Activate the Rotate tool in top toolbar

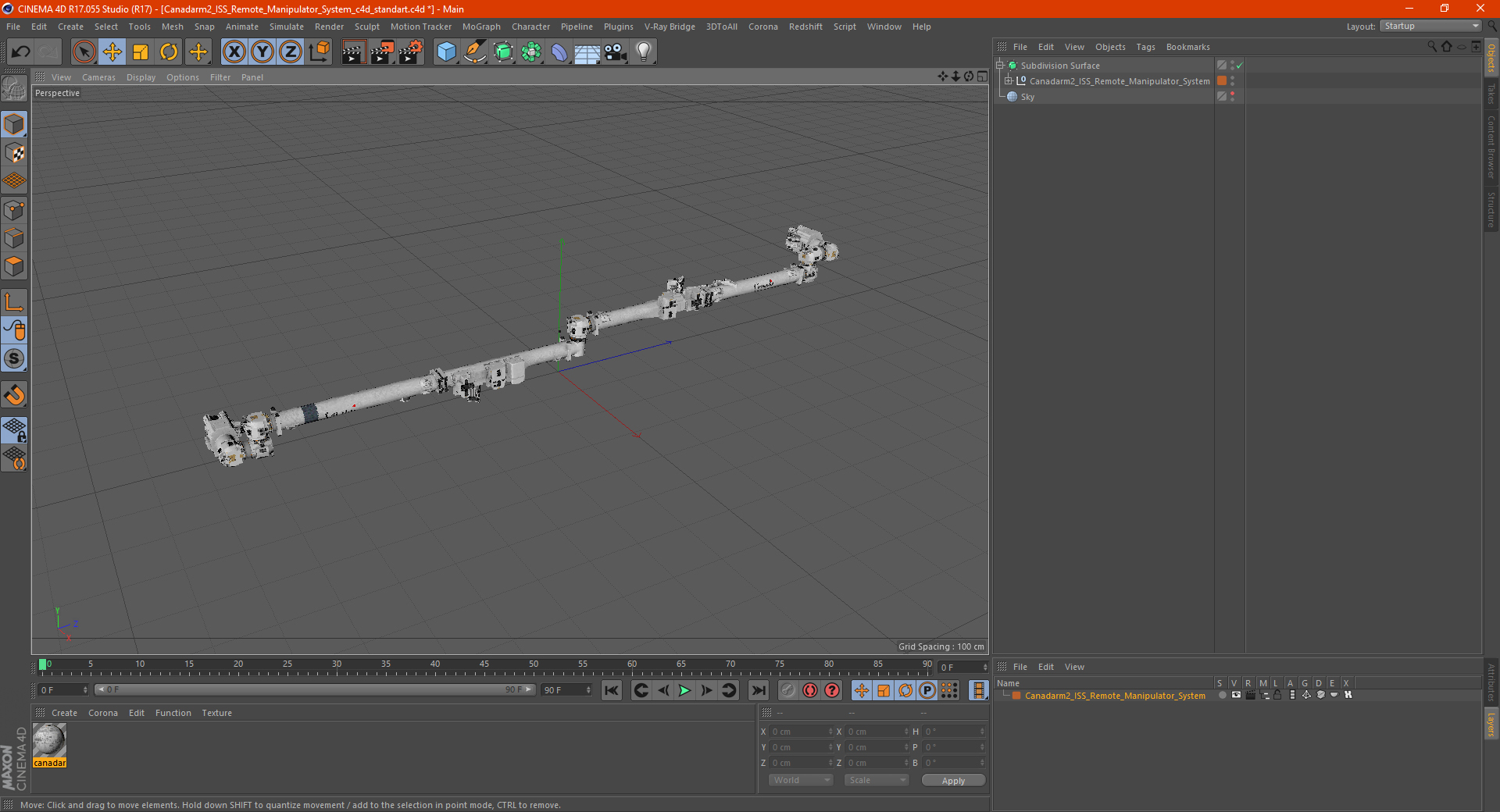(x=169, y=52)
